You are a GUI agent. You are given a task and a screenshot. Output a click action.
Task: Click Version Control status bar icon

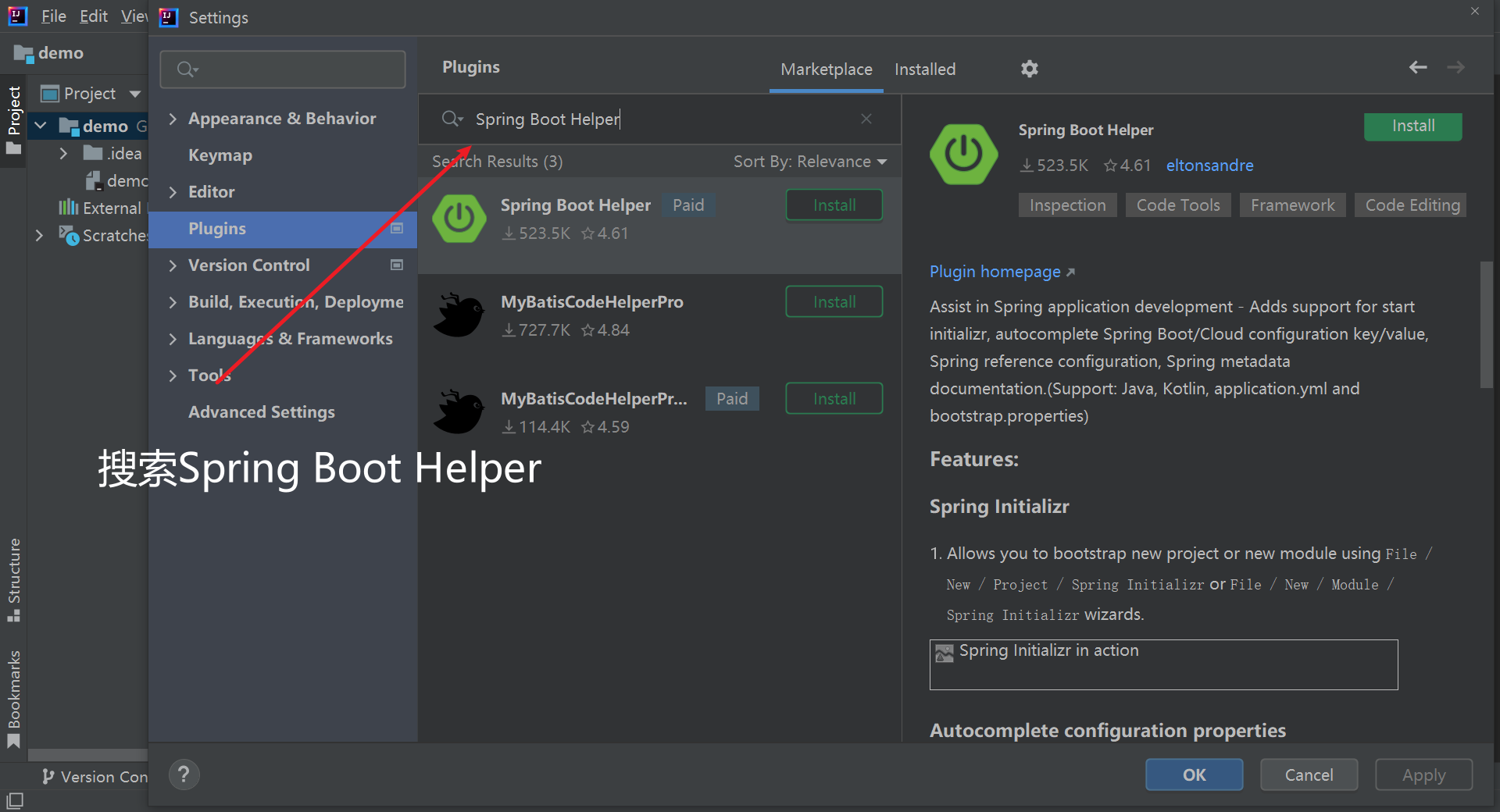[48, 776]
